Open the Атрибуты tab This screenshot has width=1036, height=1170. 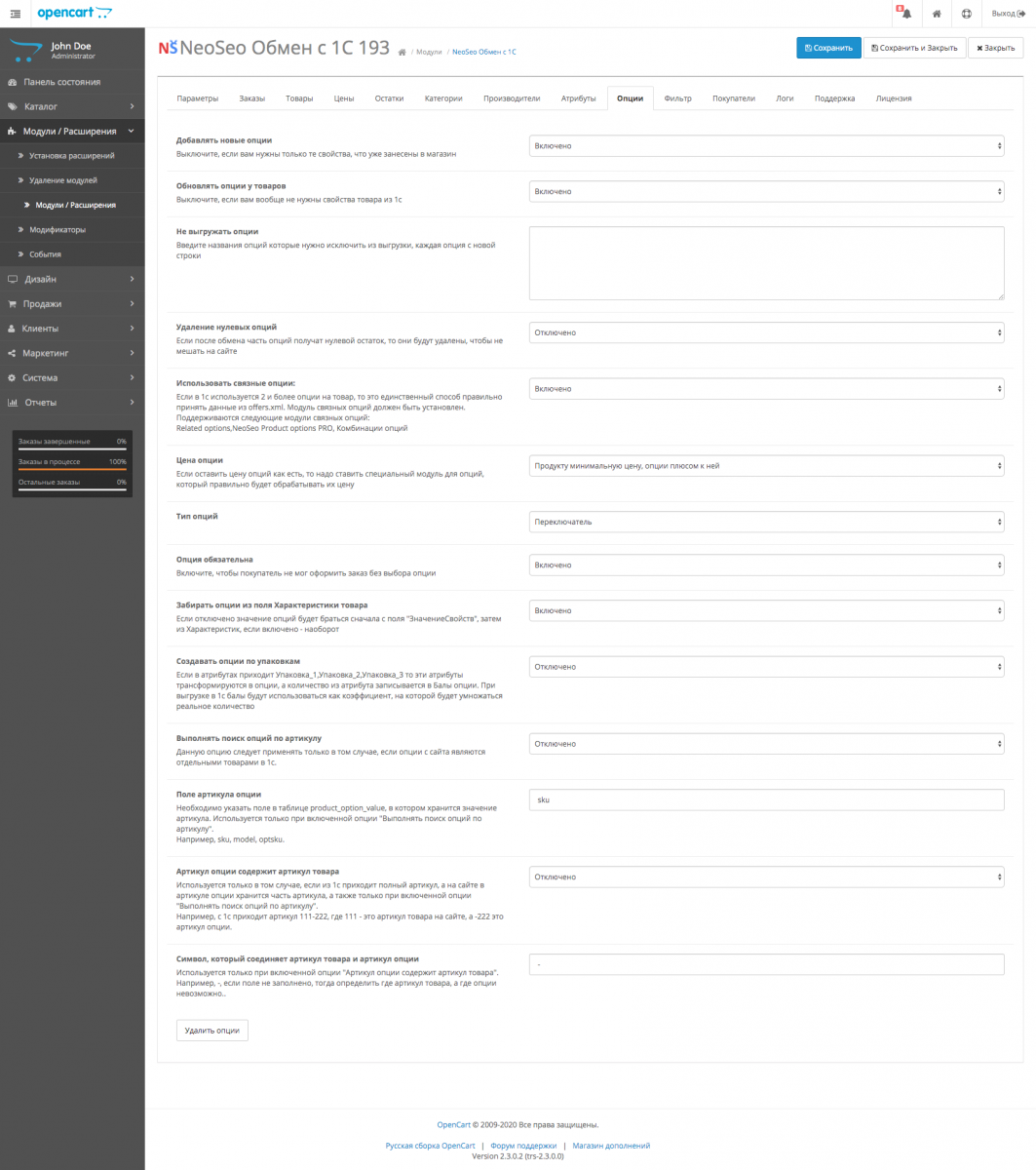[x=579, y=98]
